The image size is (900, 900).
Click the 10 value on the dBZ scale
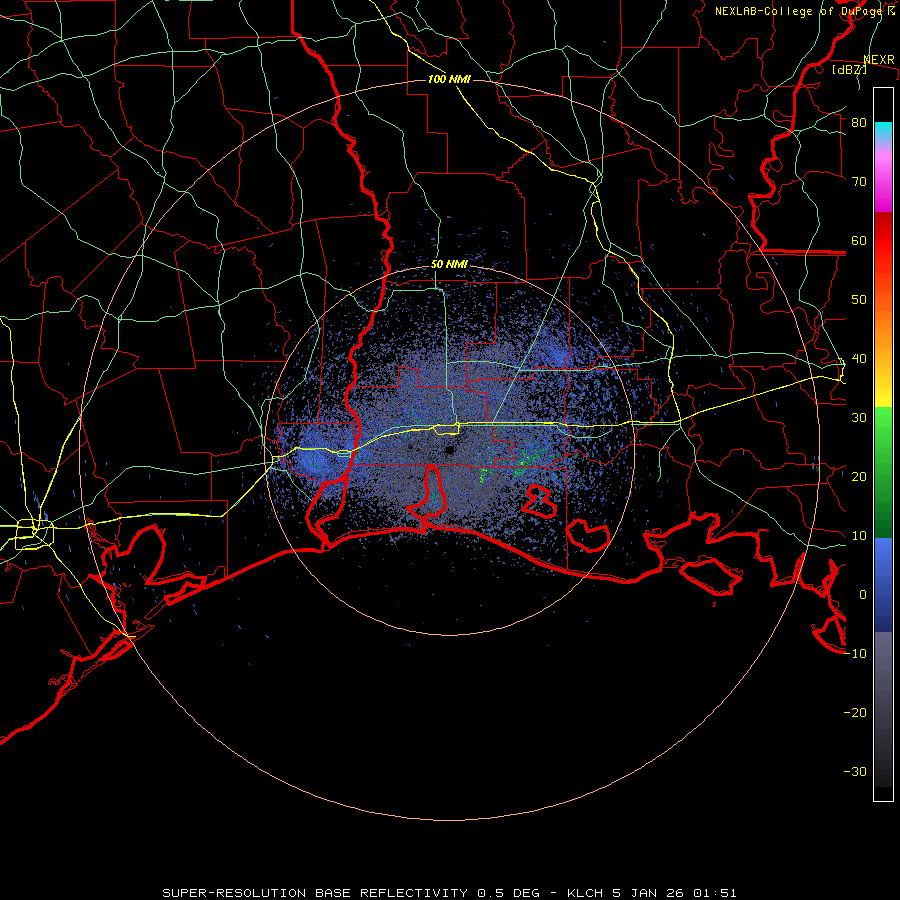[859, 536]
